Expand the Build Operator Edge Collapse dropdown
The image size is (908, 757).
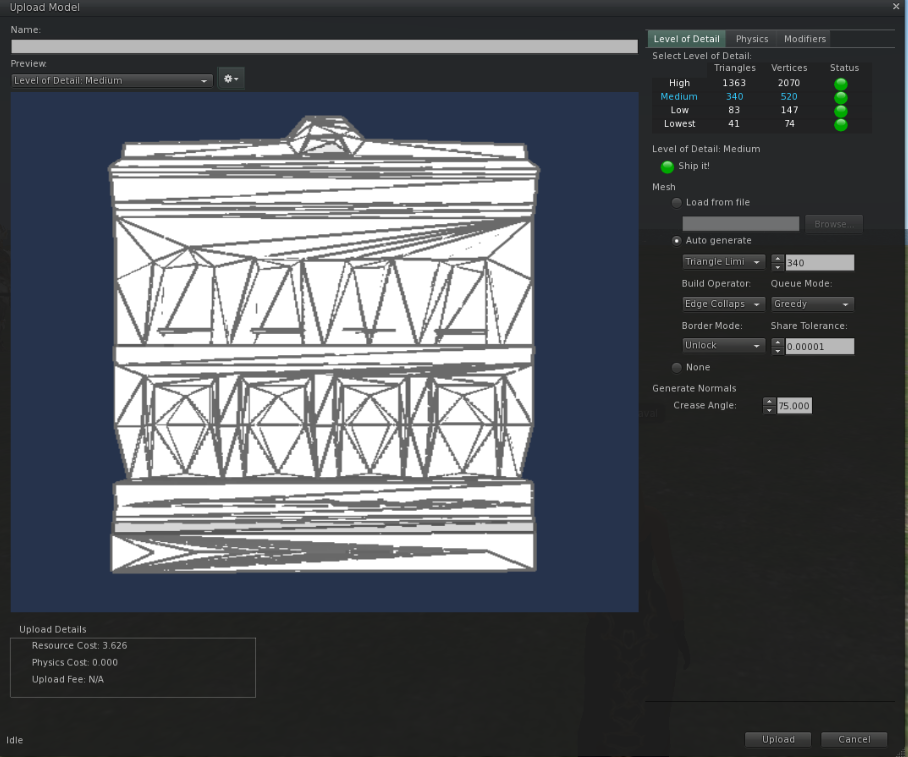tap(723, 304)
